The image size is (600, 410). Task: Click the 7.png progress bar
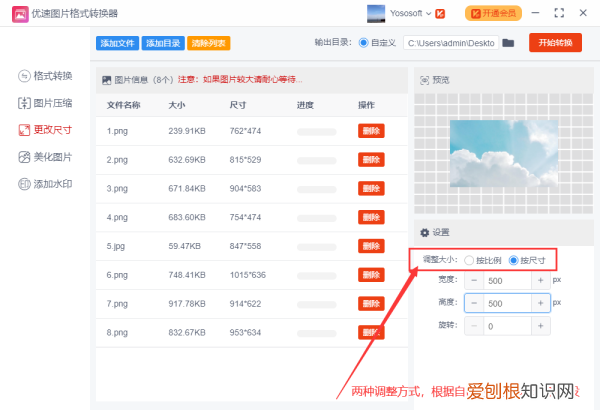point(316,305)
